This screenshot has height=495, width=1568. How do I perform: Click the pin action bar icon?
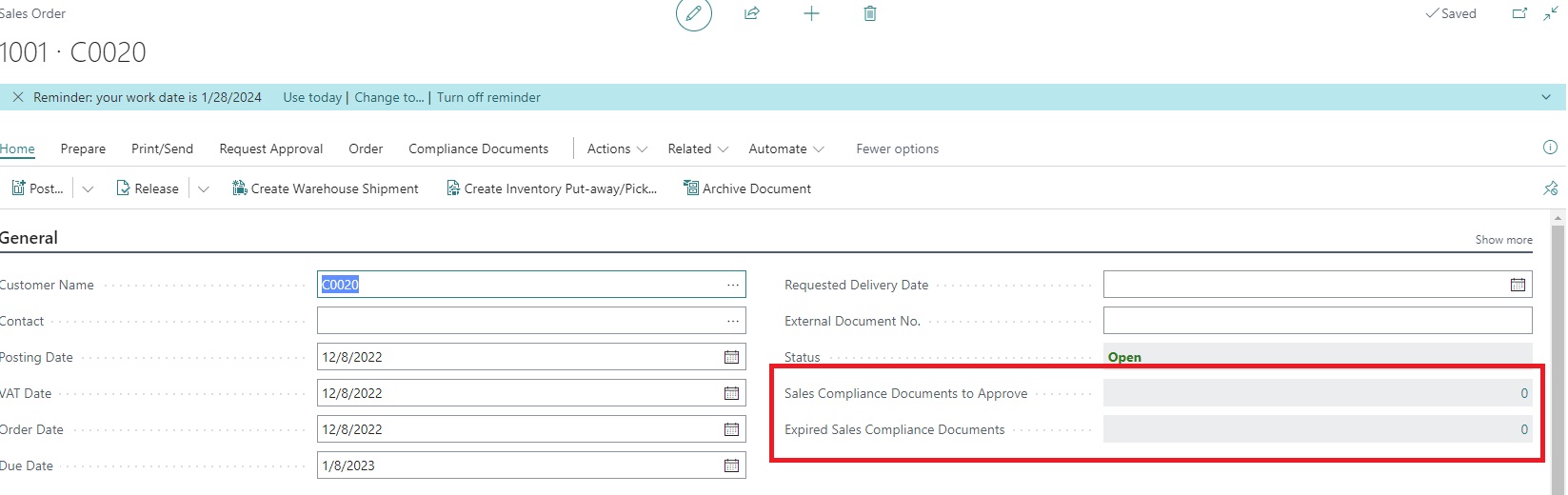(1550, 188)
